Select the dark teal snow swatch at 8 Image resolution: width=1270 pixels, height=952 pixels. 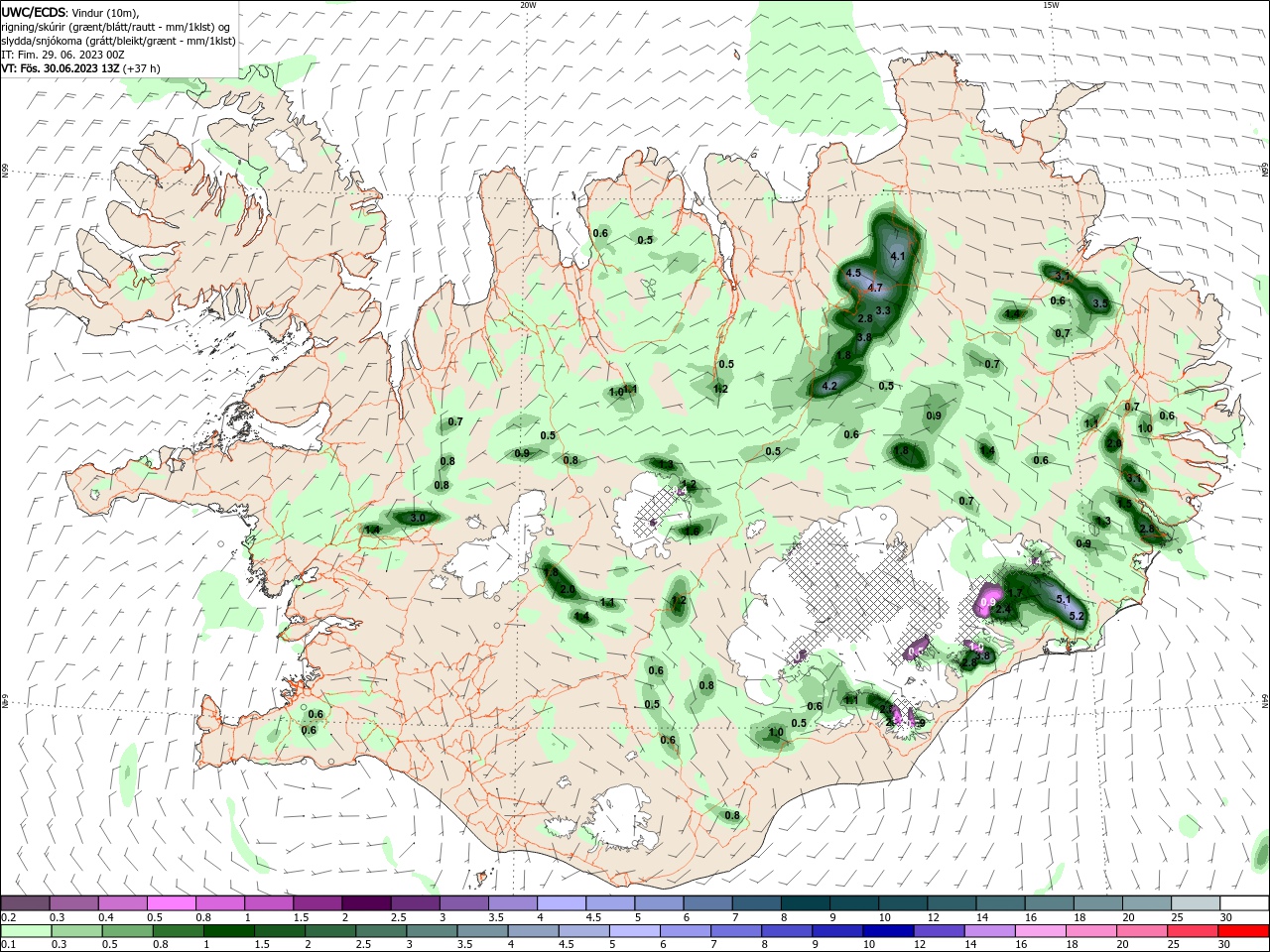click(x=805, y=903)
